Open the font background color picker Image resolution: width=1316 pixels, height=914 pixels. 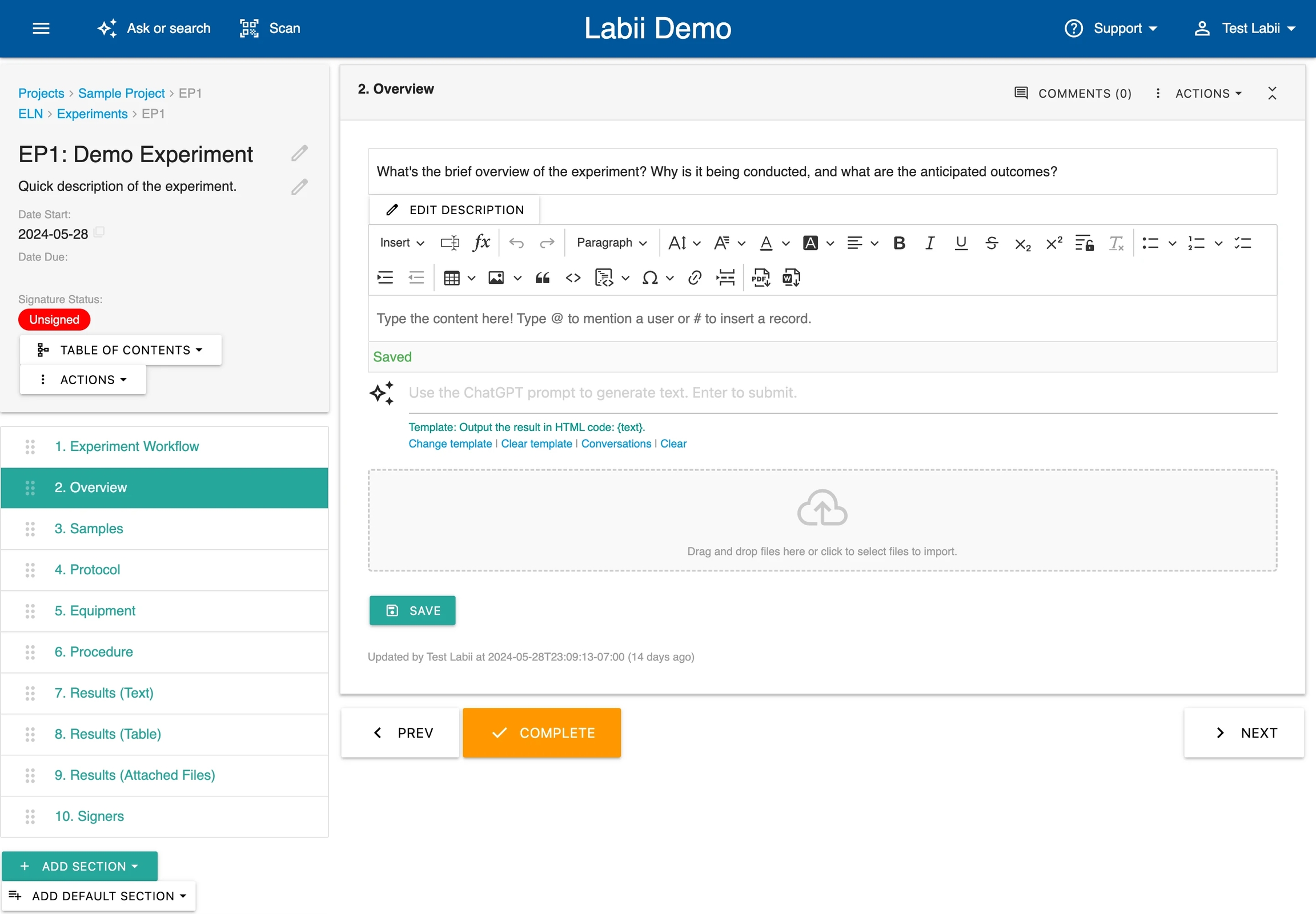tap(810, 243)
